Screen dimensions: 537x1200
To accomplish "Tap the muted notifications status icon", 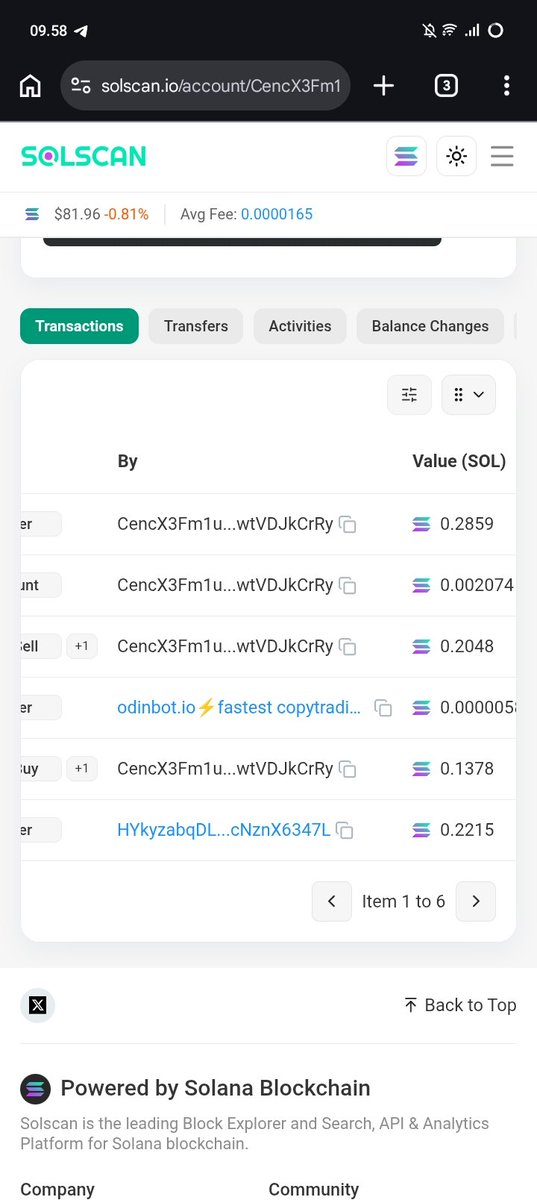I will (429, 31).
